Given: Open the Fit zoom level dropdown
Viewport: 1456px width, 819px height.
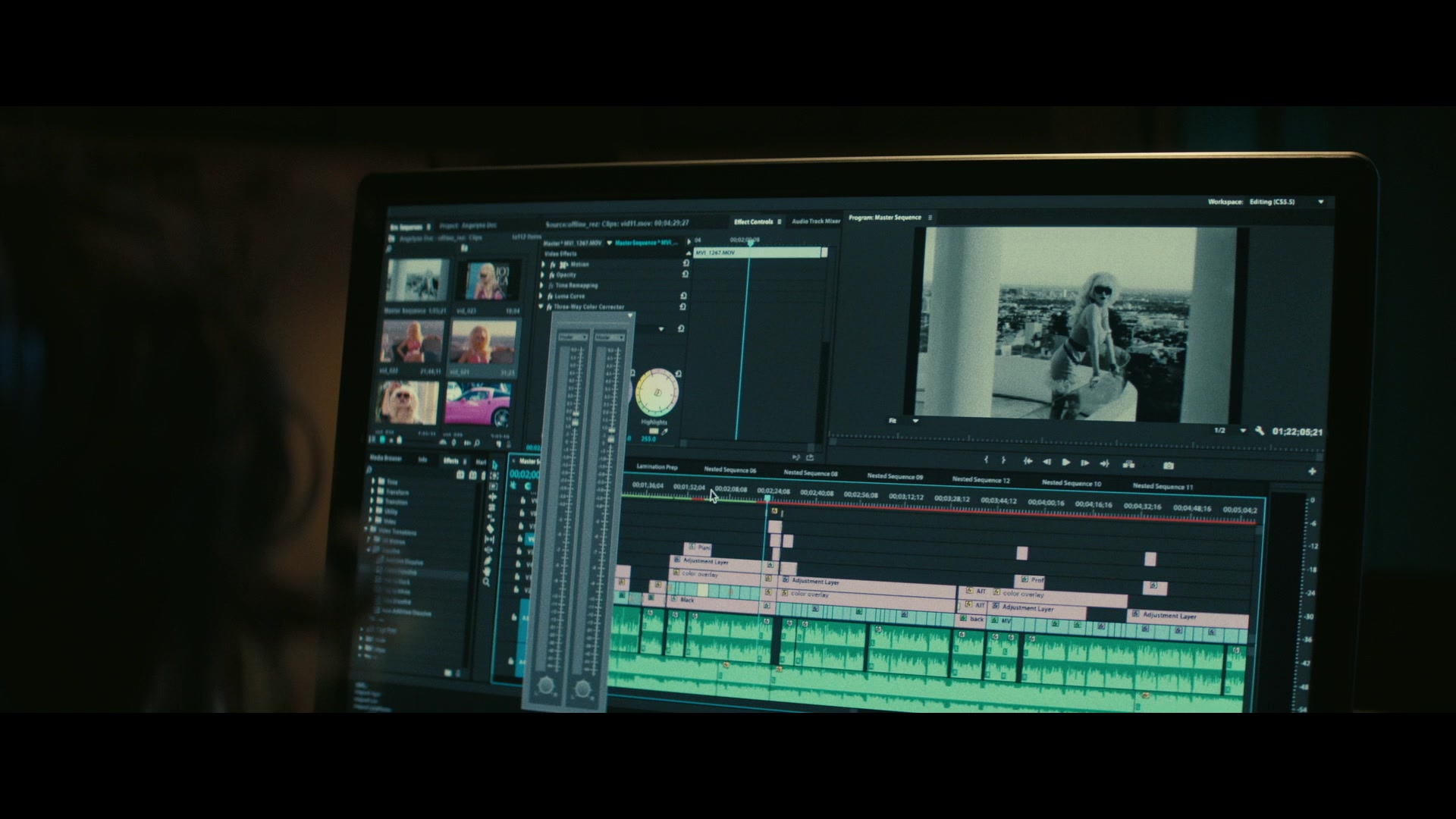Looking at the screenshot, I should click(915, 420).
